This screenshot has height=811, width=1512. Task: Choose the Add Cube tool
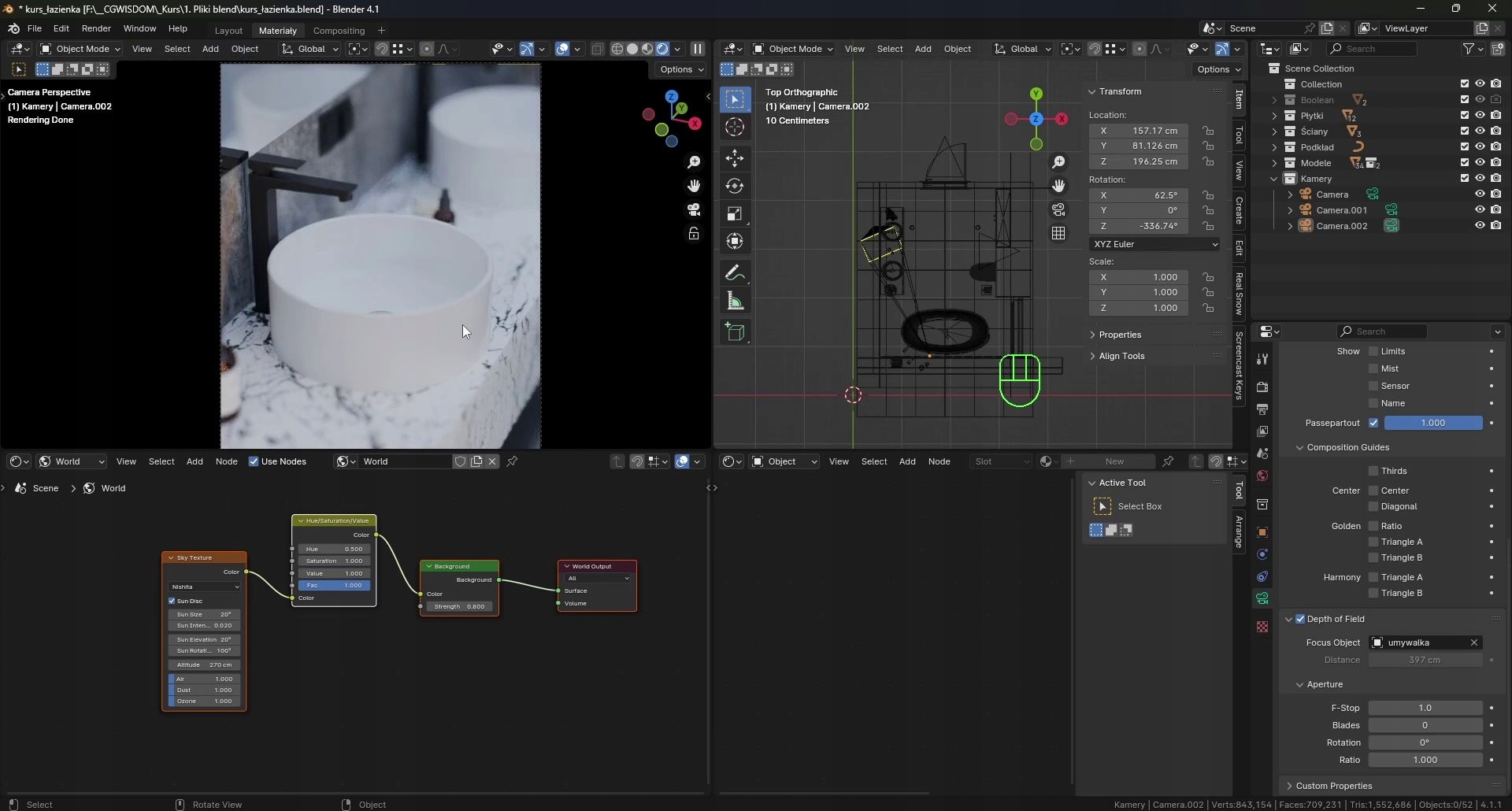click(735, 332)
